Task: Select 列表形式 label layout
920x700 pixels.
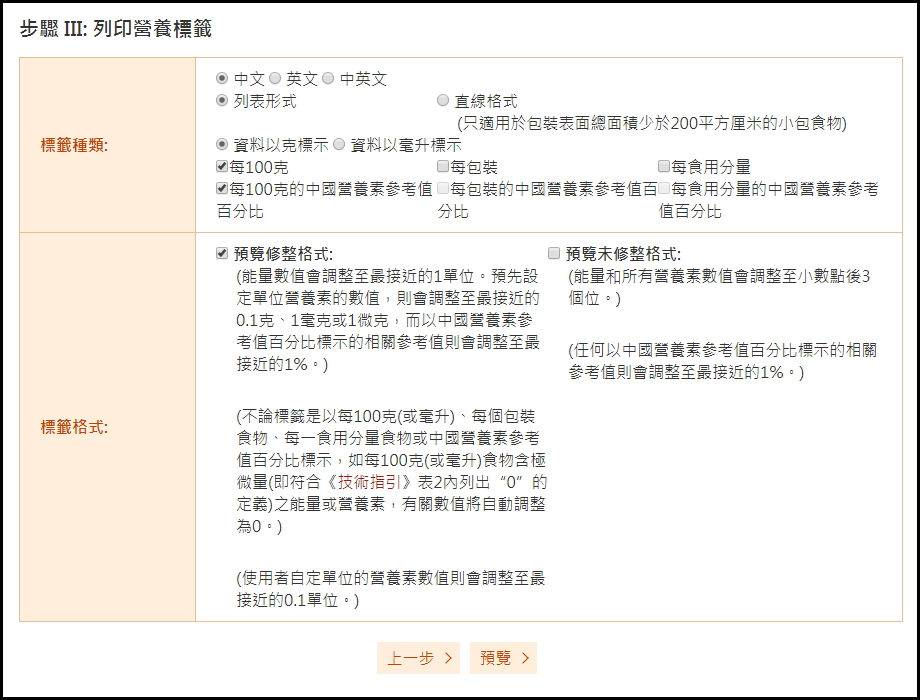Action: pyautogui.click(x=222, y=101)
